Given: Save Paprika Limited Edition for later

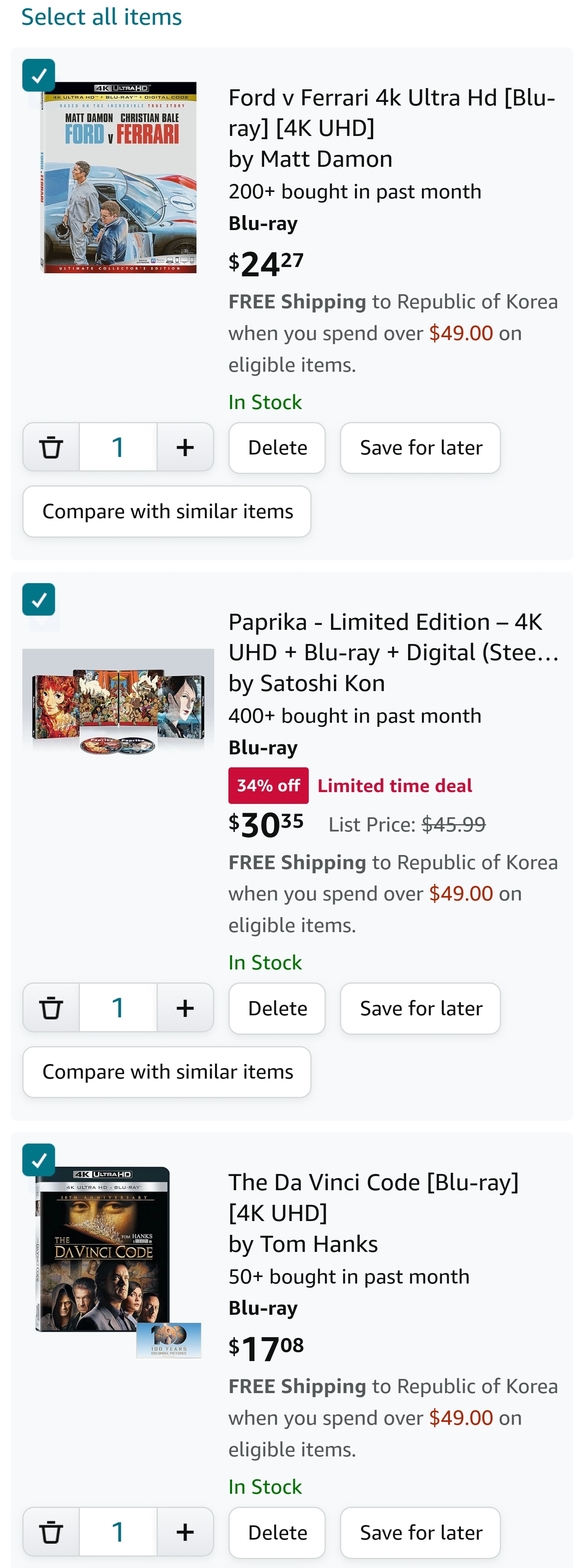Looking at the screenshot, I should click(x=420, y=1008).
